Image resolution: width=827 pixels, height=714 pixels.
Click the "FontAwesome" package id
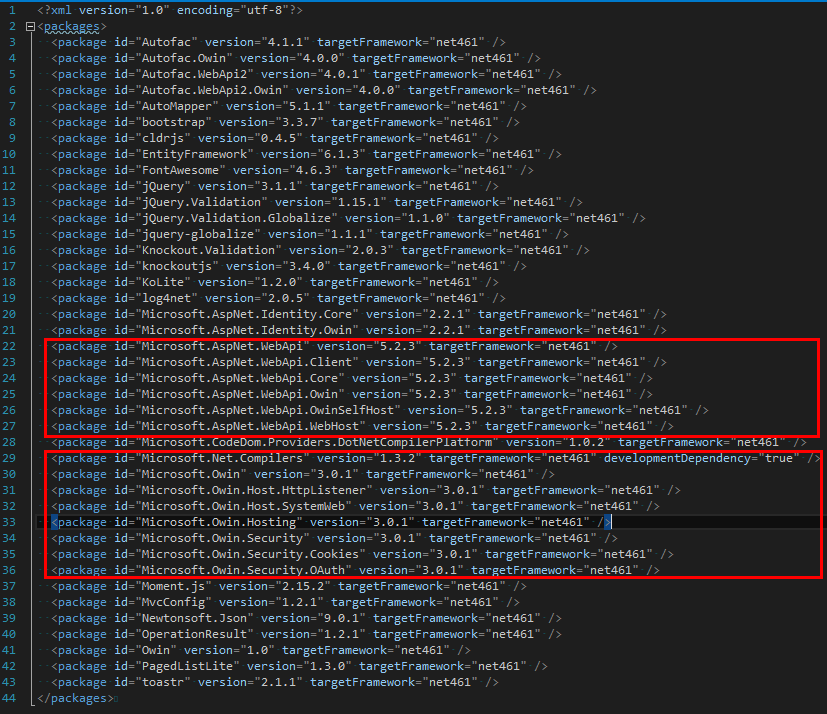pyautogui.click(x=180, y=170)
